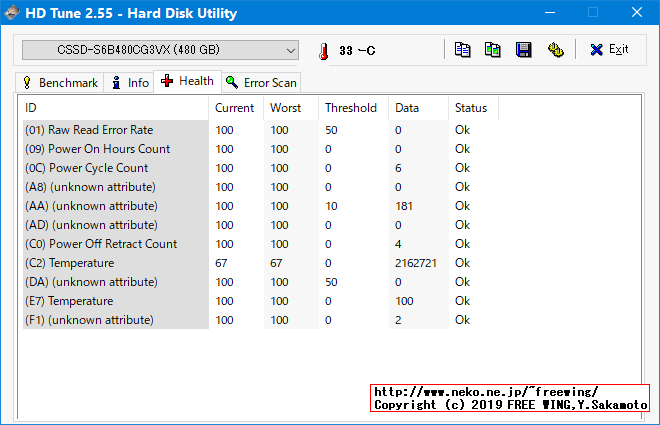Switch to the Benchmark tab
The height and width of the screenshot is (425, 660).
pos(59,83)
